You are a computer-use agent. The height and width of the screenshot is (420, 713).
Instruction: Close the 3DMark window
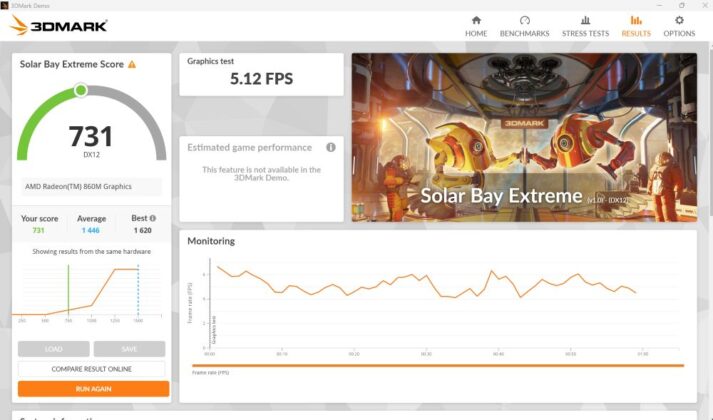[704, 5]
